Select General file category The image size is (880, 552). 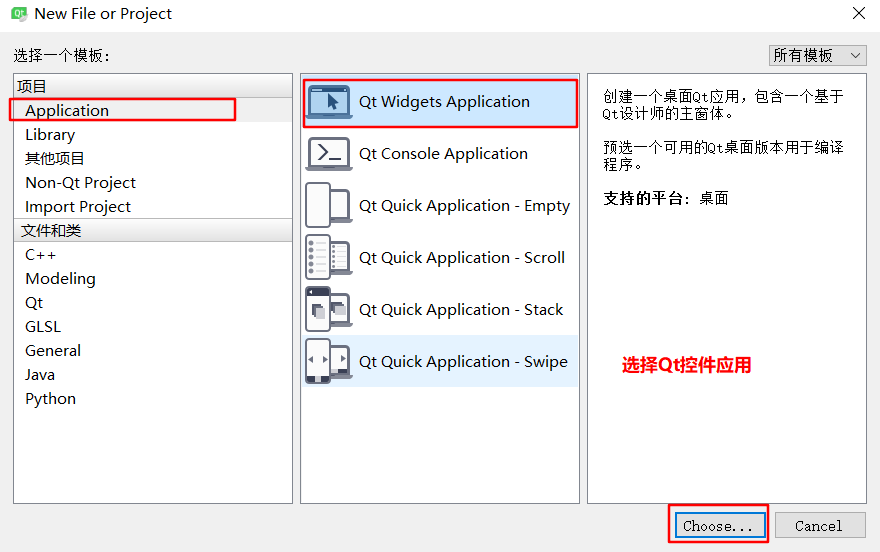[x=153, y=351]
